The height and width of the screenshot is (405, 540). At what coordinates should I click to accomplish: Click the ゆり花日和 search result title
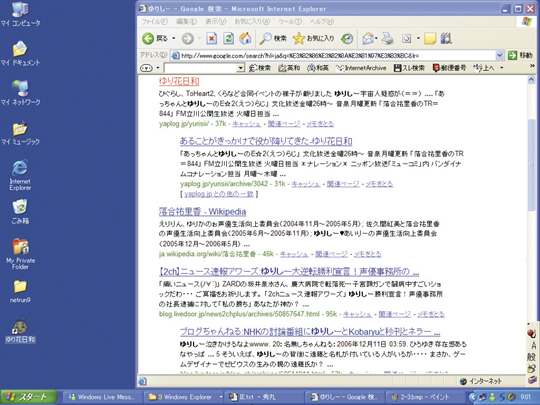(x=179, y=81)
